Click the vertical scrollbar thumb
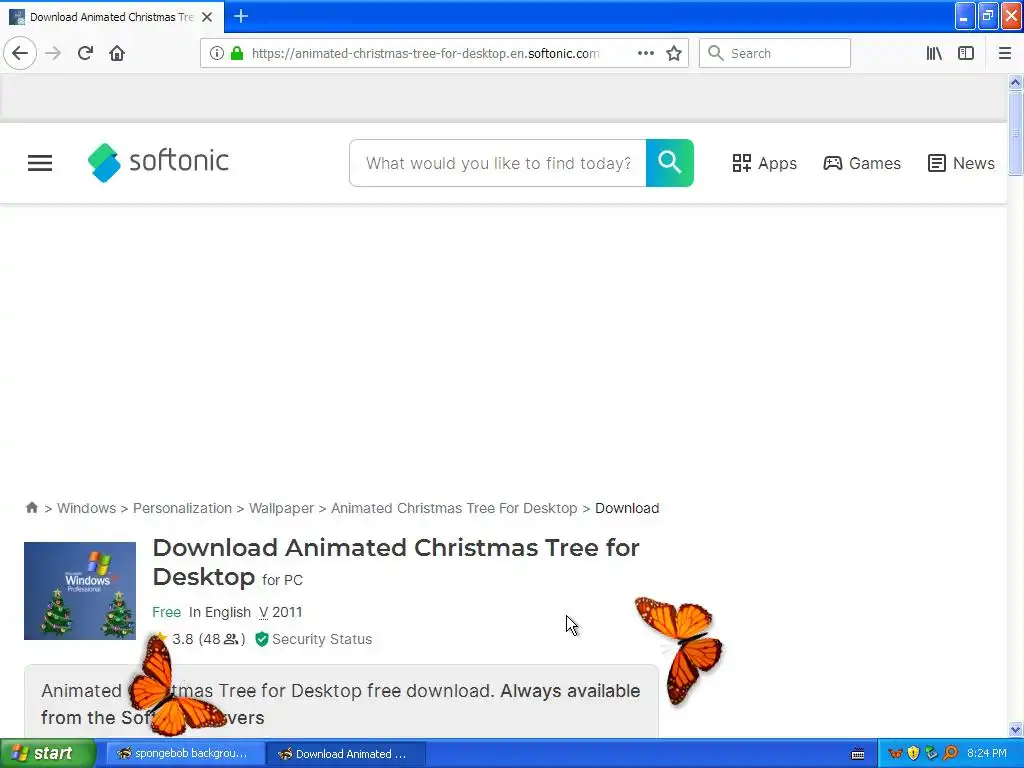 1015,133
